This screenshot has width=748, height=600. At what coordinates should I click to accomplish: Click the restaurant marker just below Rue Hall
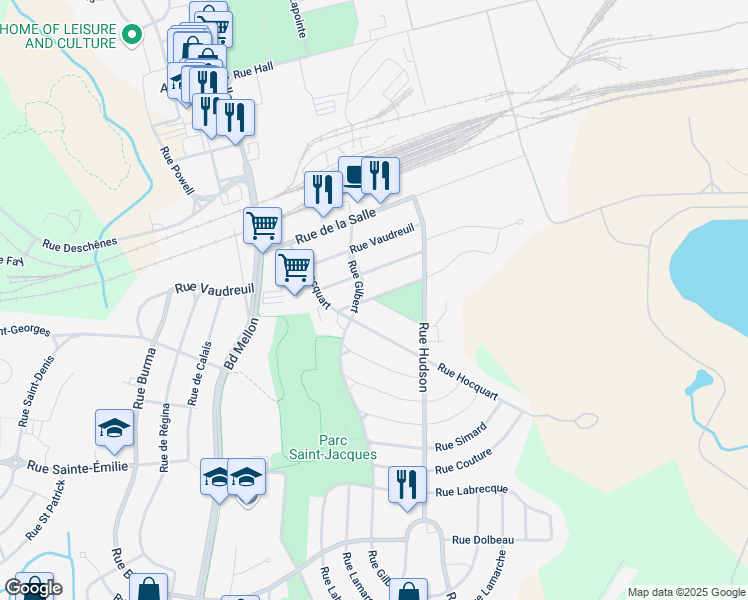(x=208, y=83)
